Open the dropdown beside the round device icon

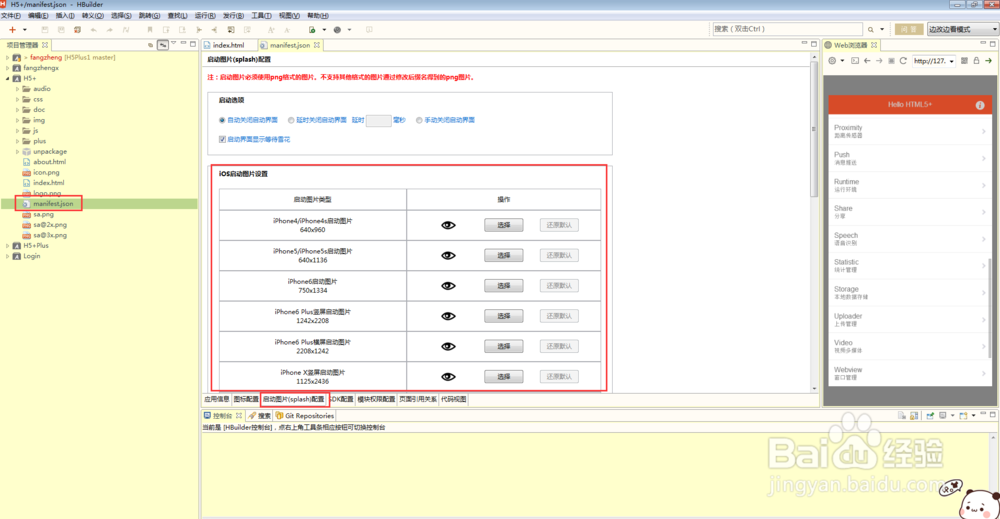click(x=349, y=29)
